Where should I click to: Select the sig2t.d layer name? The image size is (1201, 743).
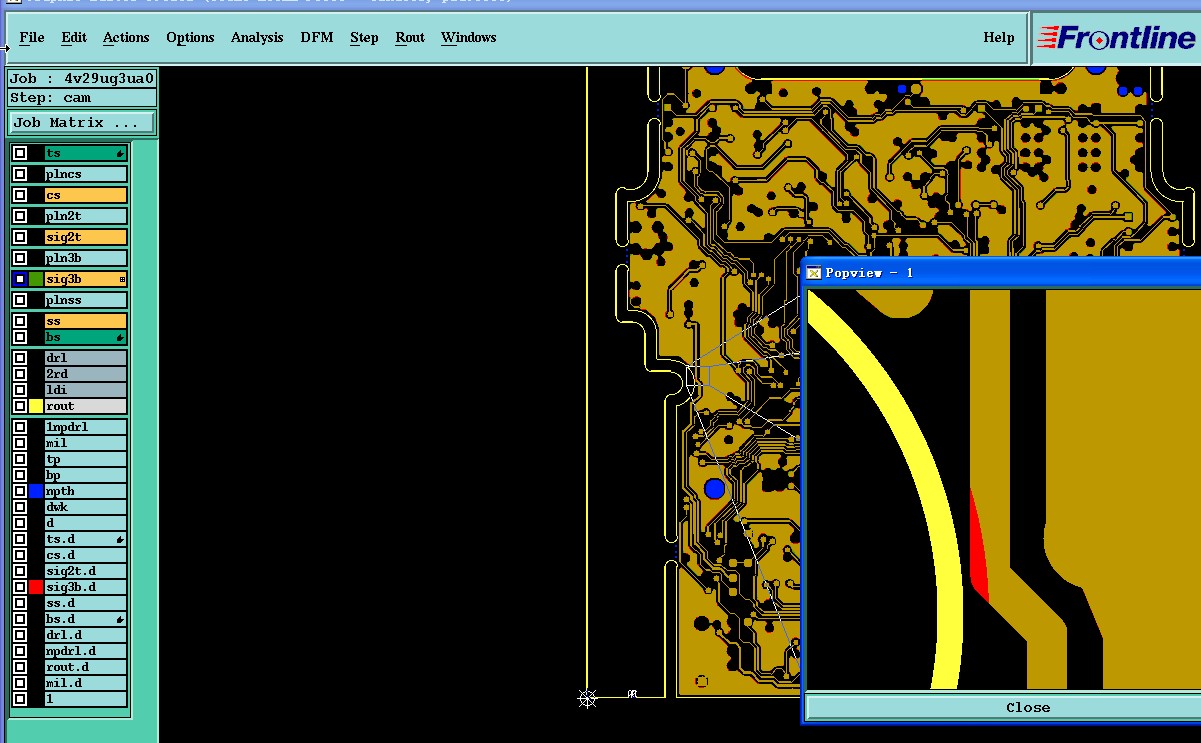pyautogui.click(x=86, y=571)
